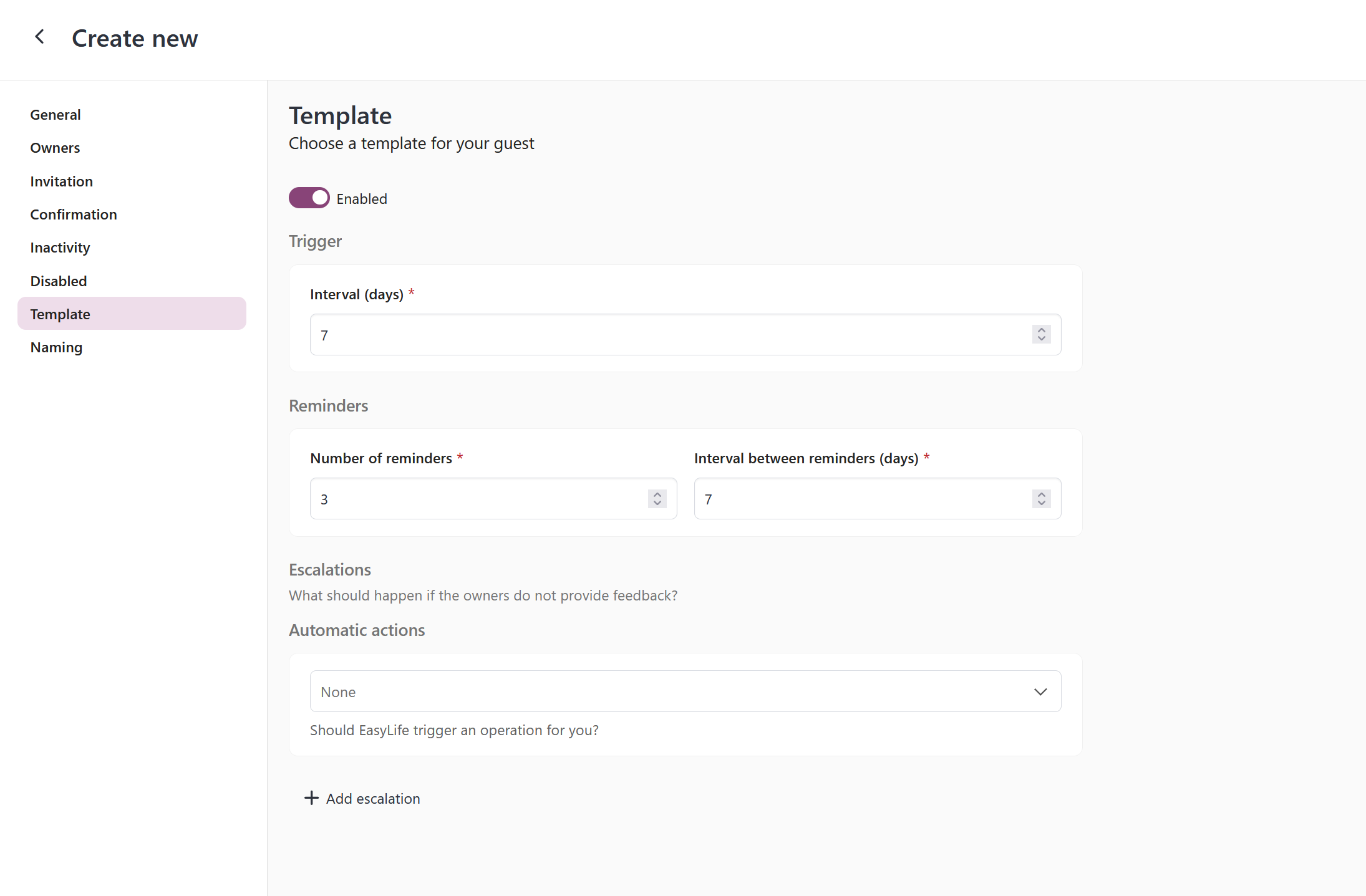Go to the Naming section
The width and height of the screenshot is (1366, 896).
(56, 347)
